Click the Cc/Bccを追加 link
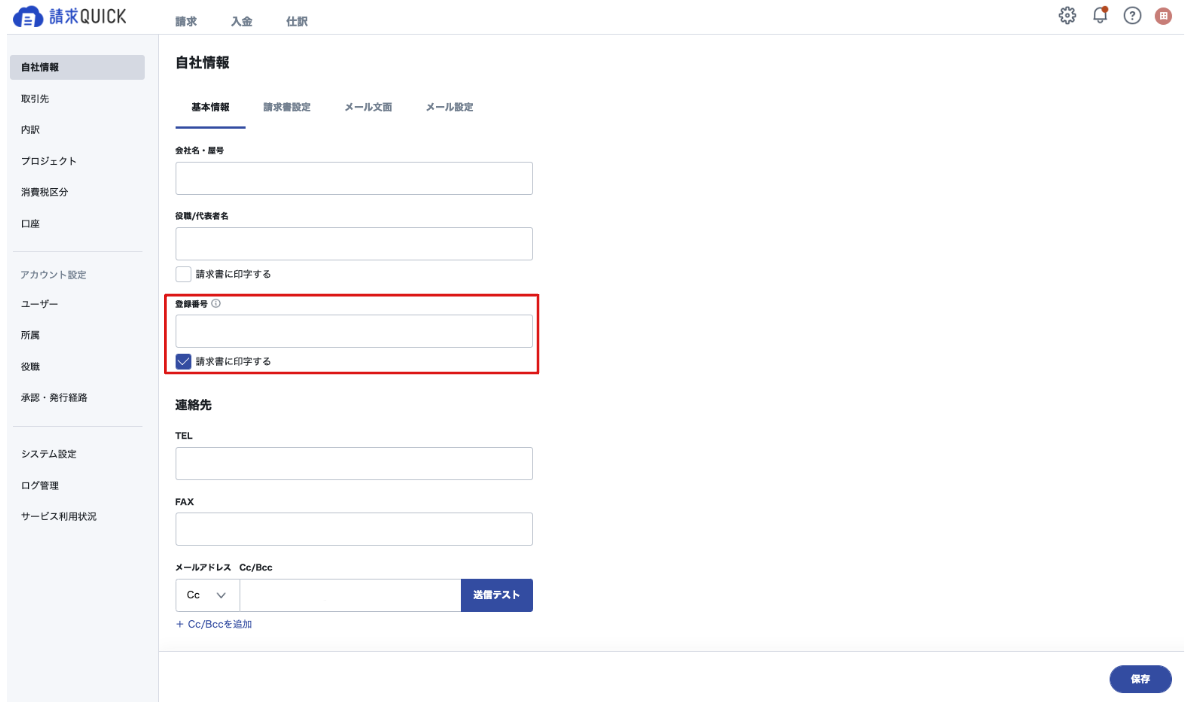Viewport: 1185px width, 702px height. click(214, 624)
